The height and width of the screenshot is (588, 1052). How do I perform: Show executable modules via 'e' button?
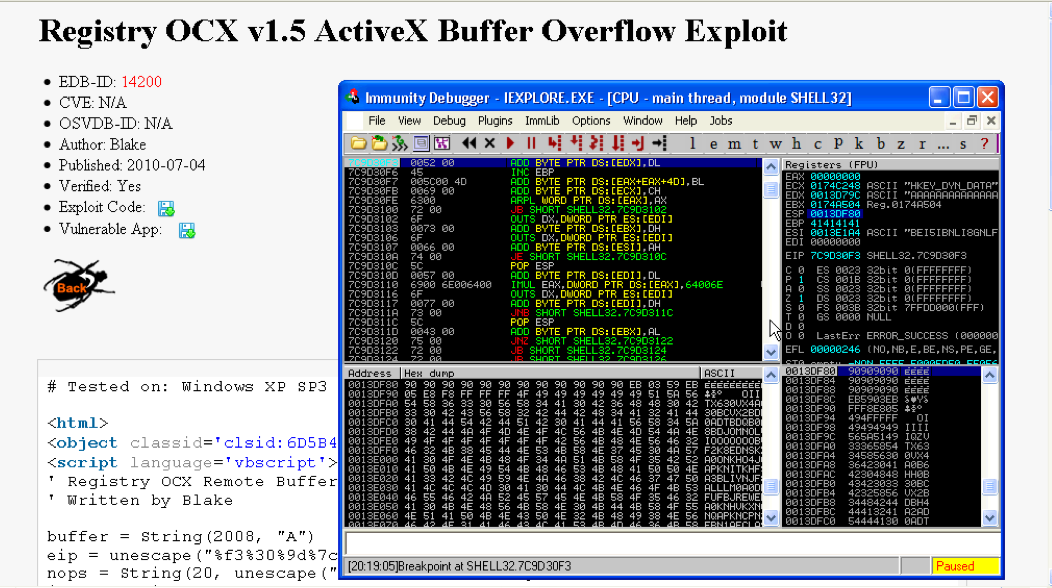point(713,143)
